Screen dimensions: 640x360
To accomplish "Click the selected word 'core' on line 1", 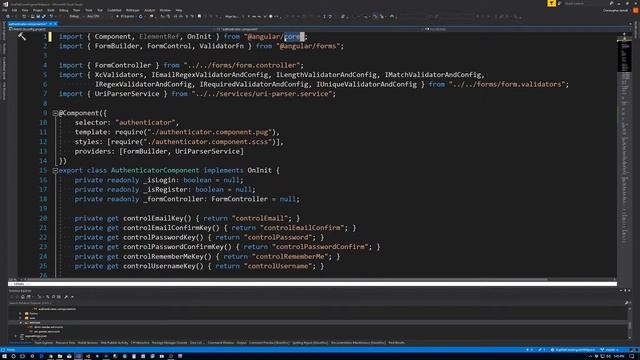I will coord(292,37).
